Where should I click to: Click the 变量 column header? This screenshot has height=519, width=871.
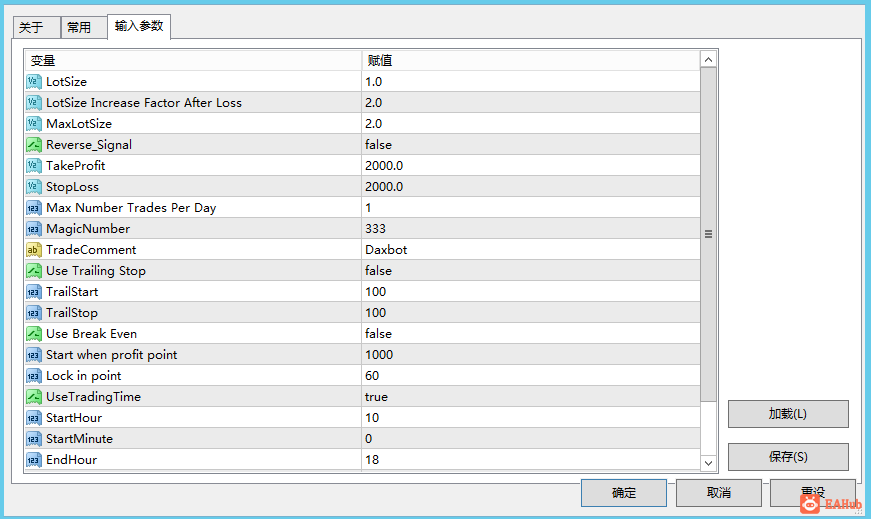pos(193,61)
